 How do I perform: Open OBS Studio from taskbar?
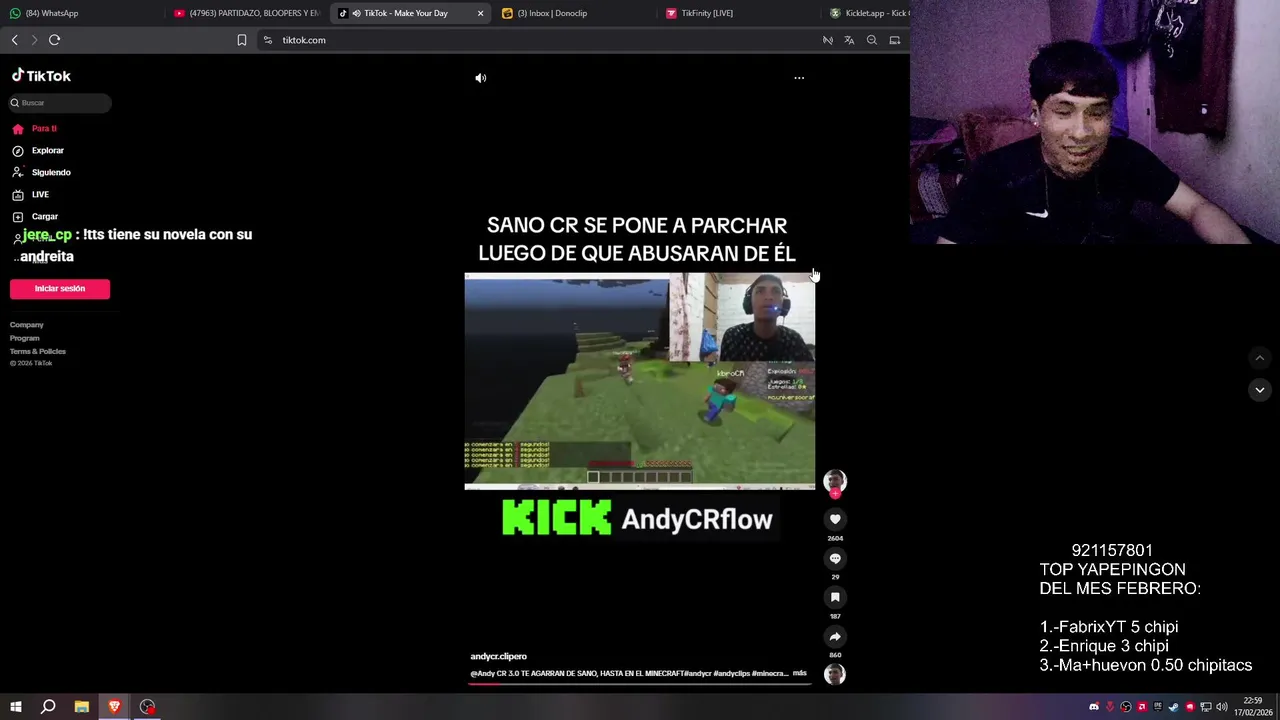(147, 707)
